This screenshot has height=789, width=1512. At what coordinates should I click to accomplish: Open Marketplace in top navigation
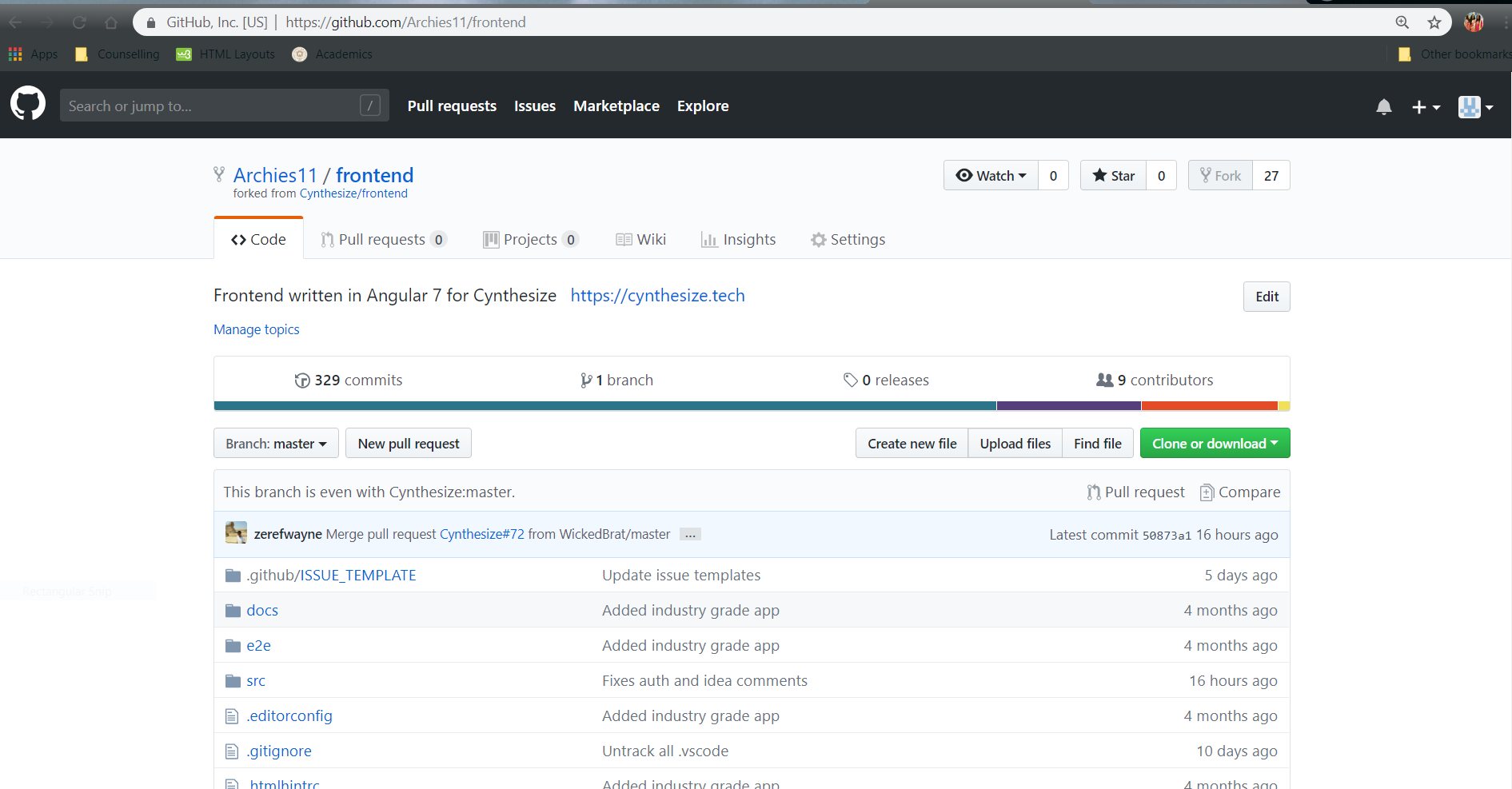(616, 106)
